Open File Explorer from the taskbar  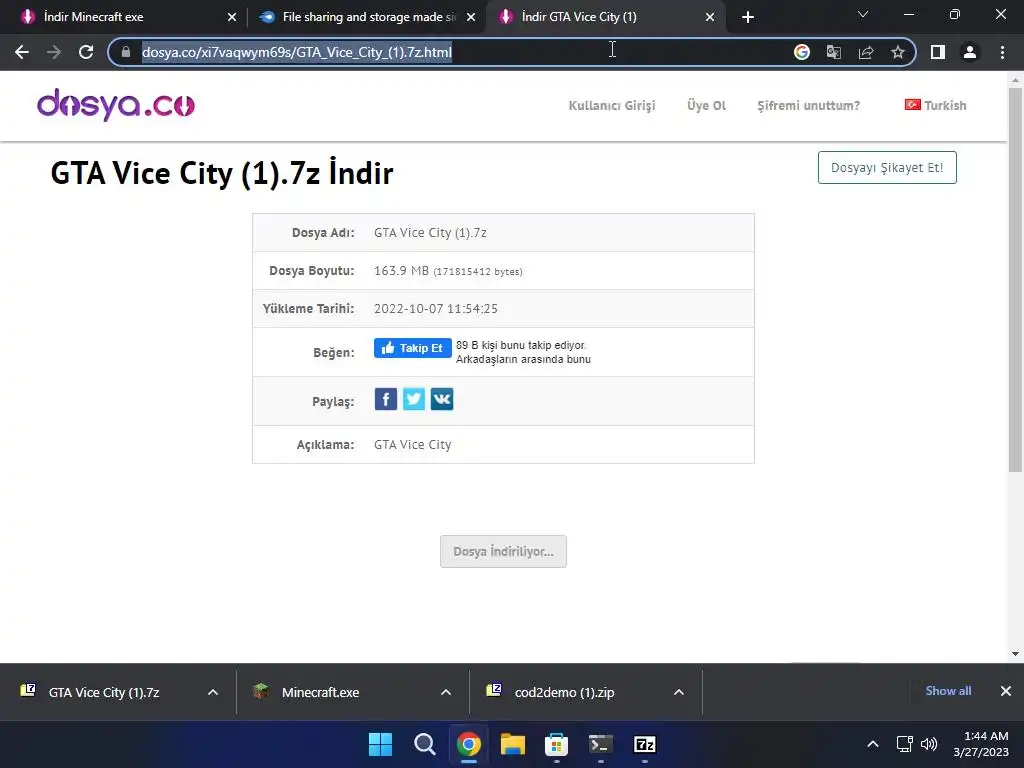513,744
